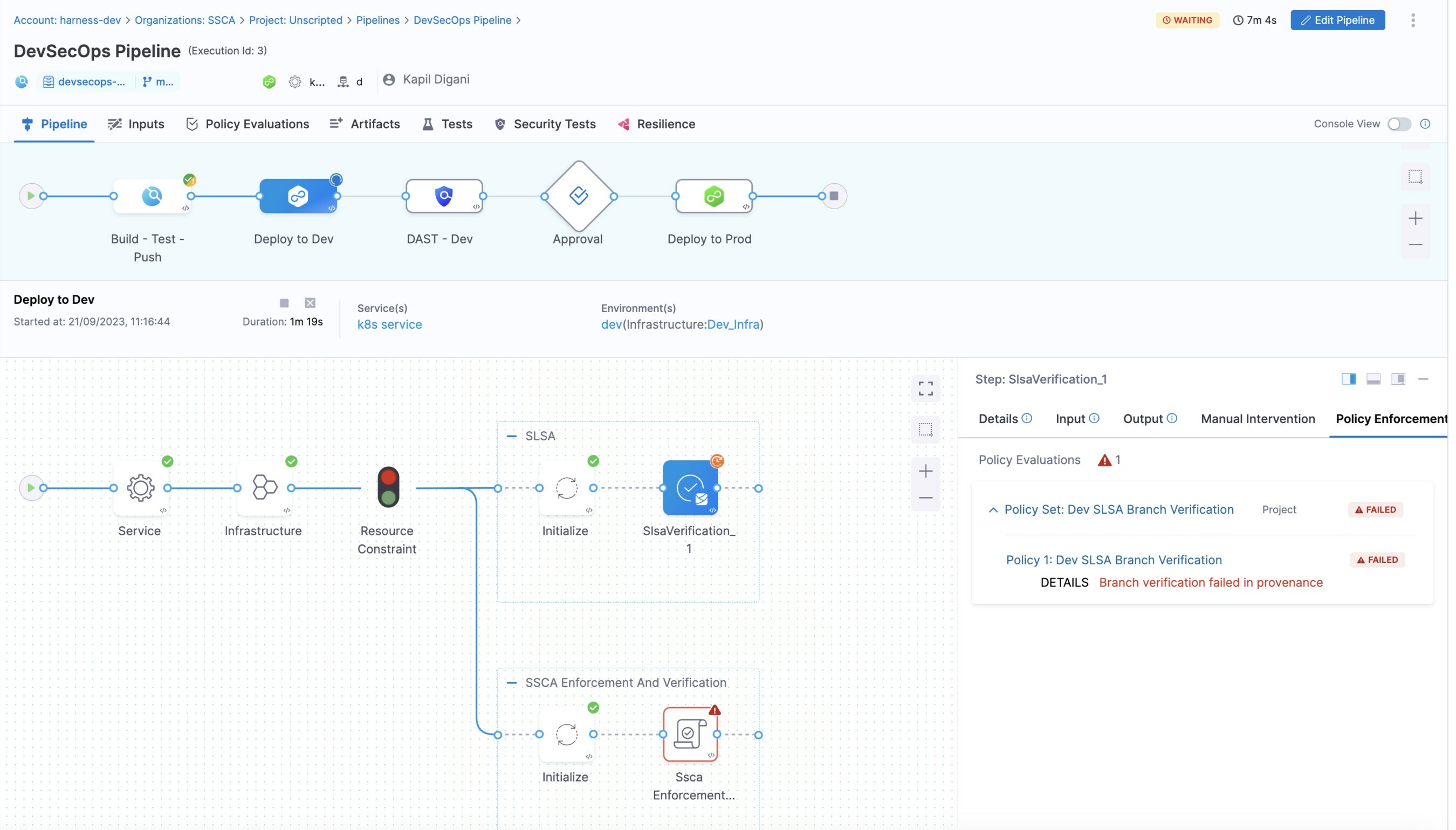Screen dimensions: 1456x830
Task: Switch step panel to bottom layout
Action: pyautogui.click(x=1373, y=379)
